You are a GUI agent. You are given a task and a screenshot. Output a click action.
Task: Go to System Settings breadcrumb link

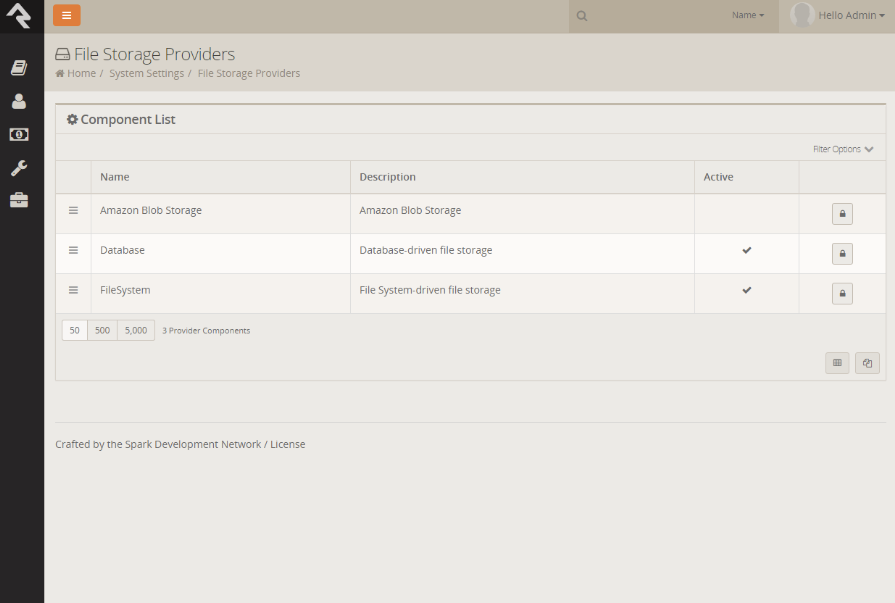click(146, 74)
